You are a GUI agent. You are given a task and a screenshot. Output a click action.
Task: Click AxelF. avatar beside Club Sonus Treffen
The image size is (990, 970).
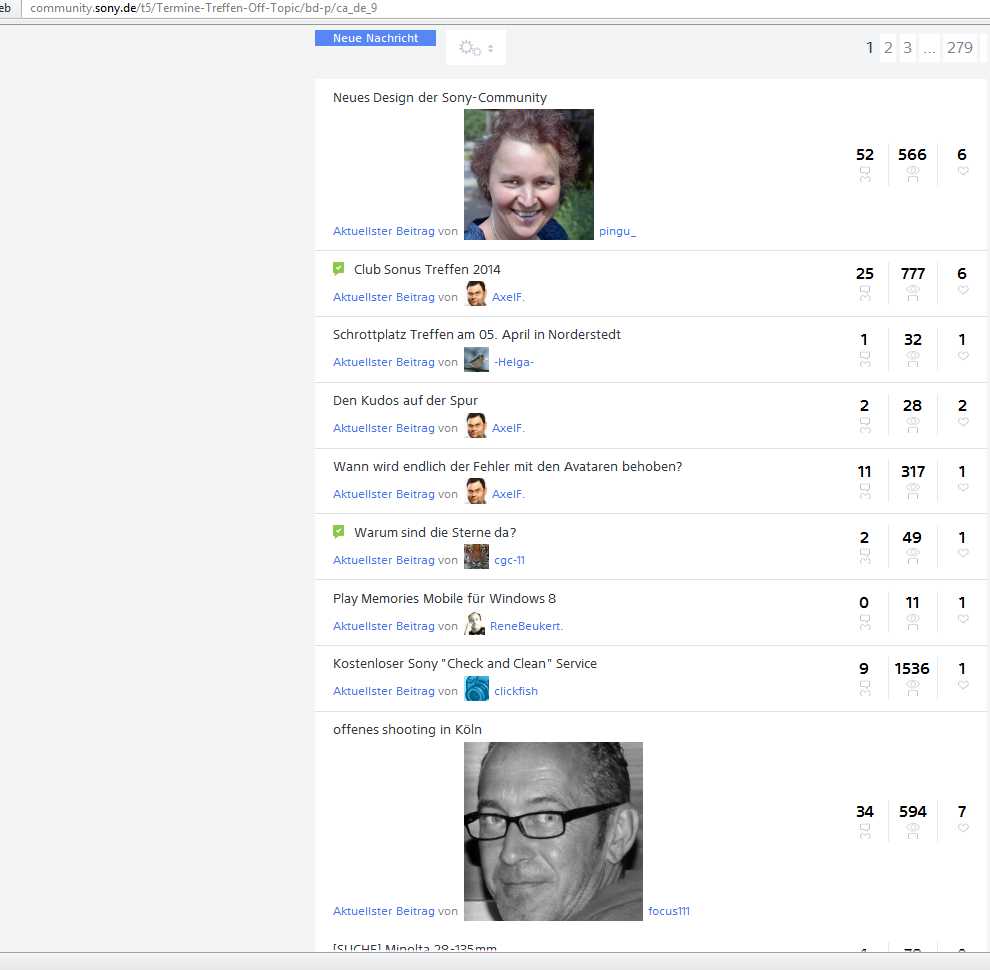476,294
